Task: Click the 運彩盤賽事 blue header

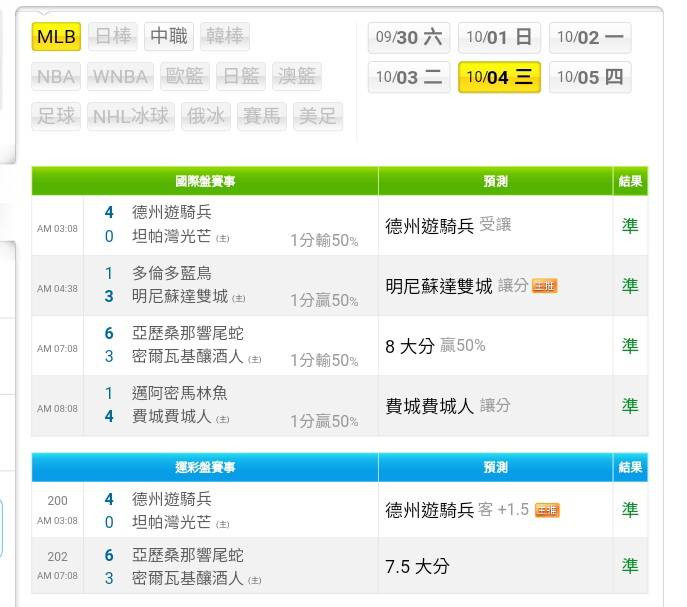Action: click(x=205, y=467)
